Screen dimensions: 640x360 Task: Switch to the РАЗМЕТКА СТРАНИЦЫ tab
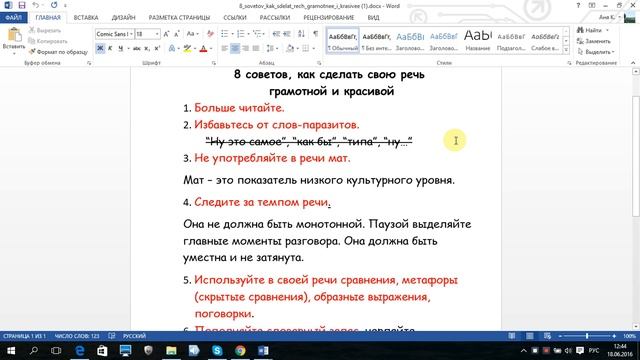pyautogui.click(x=179, y=18)
